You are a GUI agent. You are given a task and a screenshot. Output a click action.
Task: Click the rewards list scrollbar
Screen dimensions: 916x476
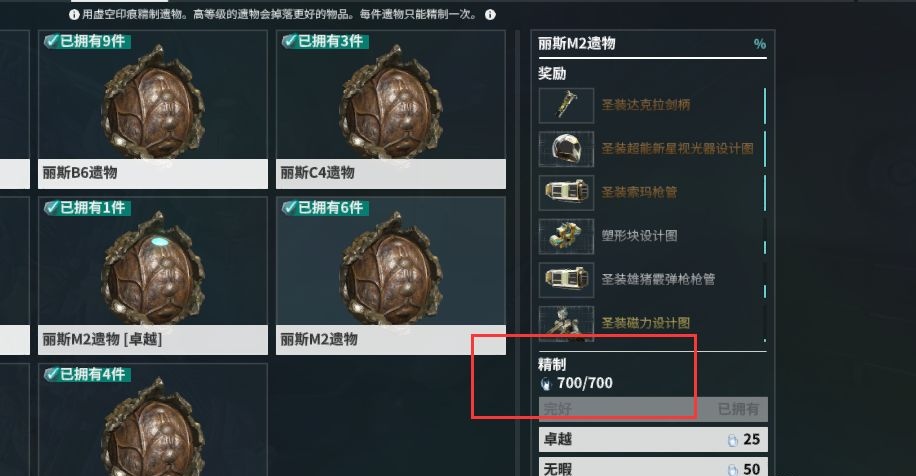click(x=765, y=215)
